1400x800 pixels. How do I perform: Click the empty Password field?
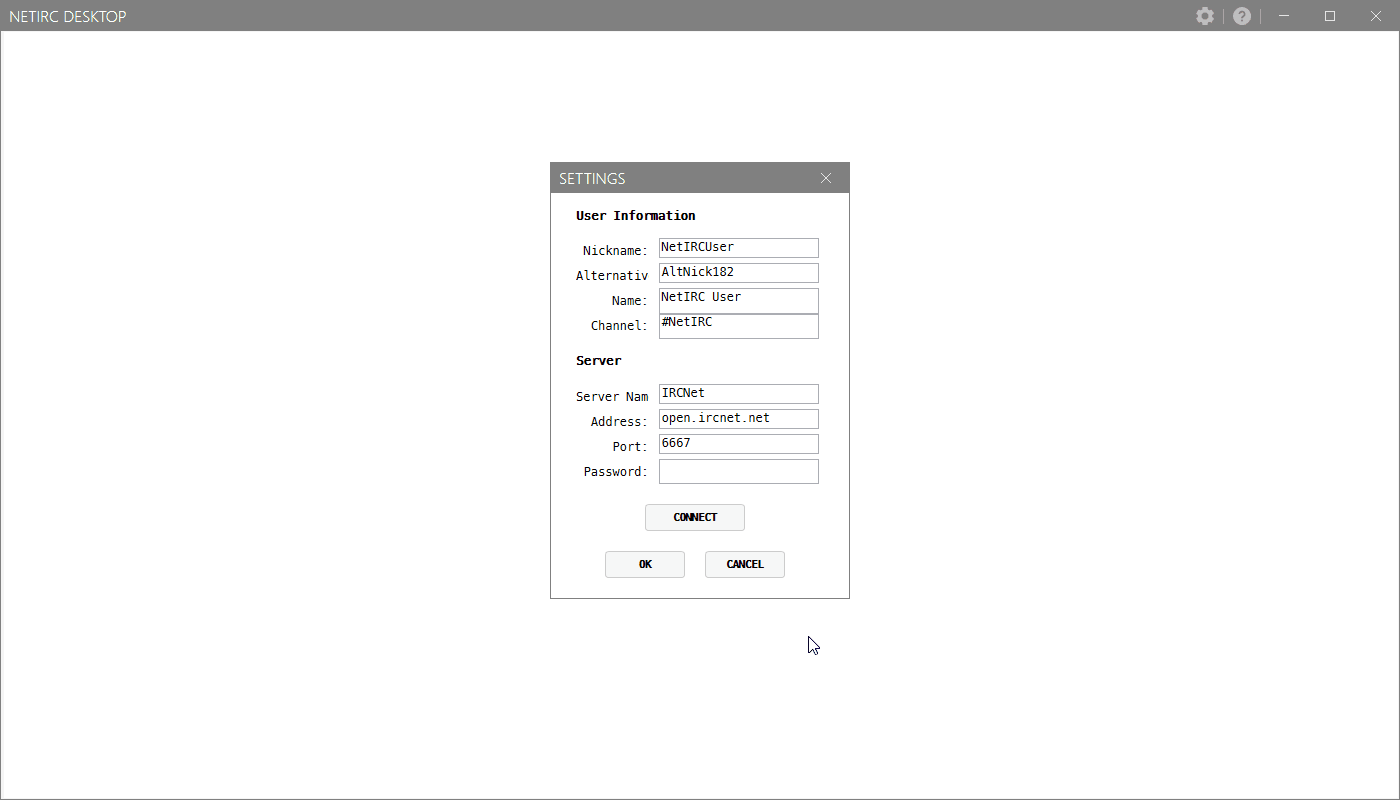click(739, 471)
